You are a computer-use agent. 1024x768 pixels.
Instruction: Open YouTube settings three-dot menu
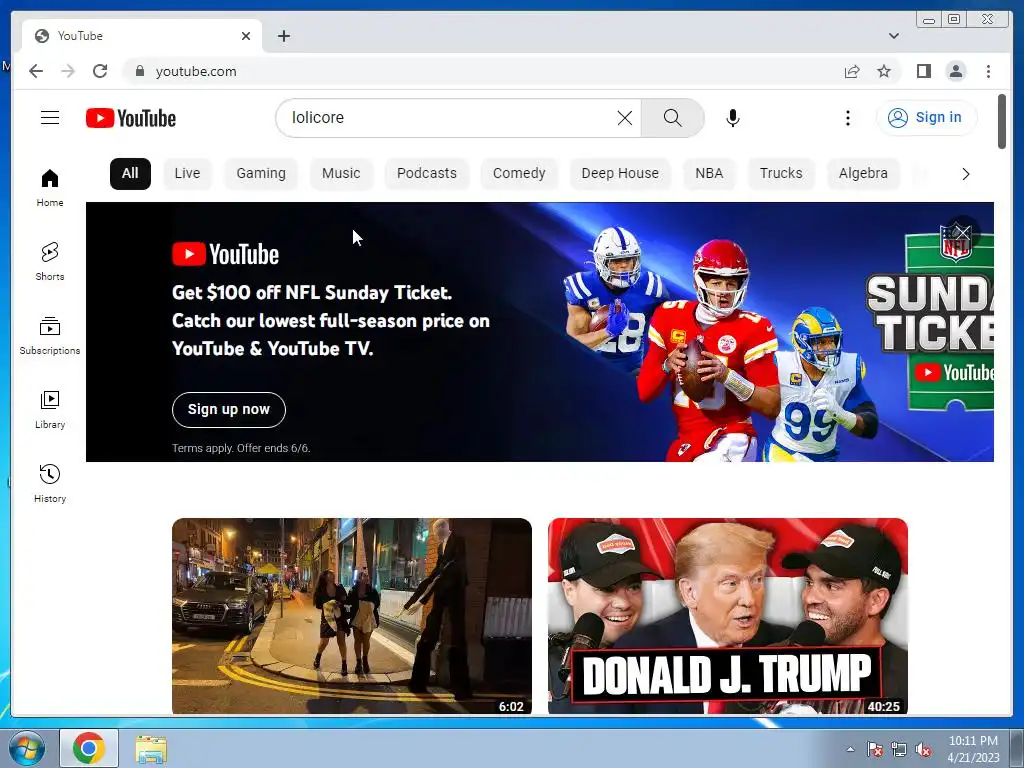pos(848,118)
